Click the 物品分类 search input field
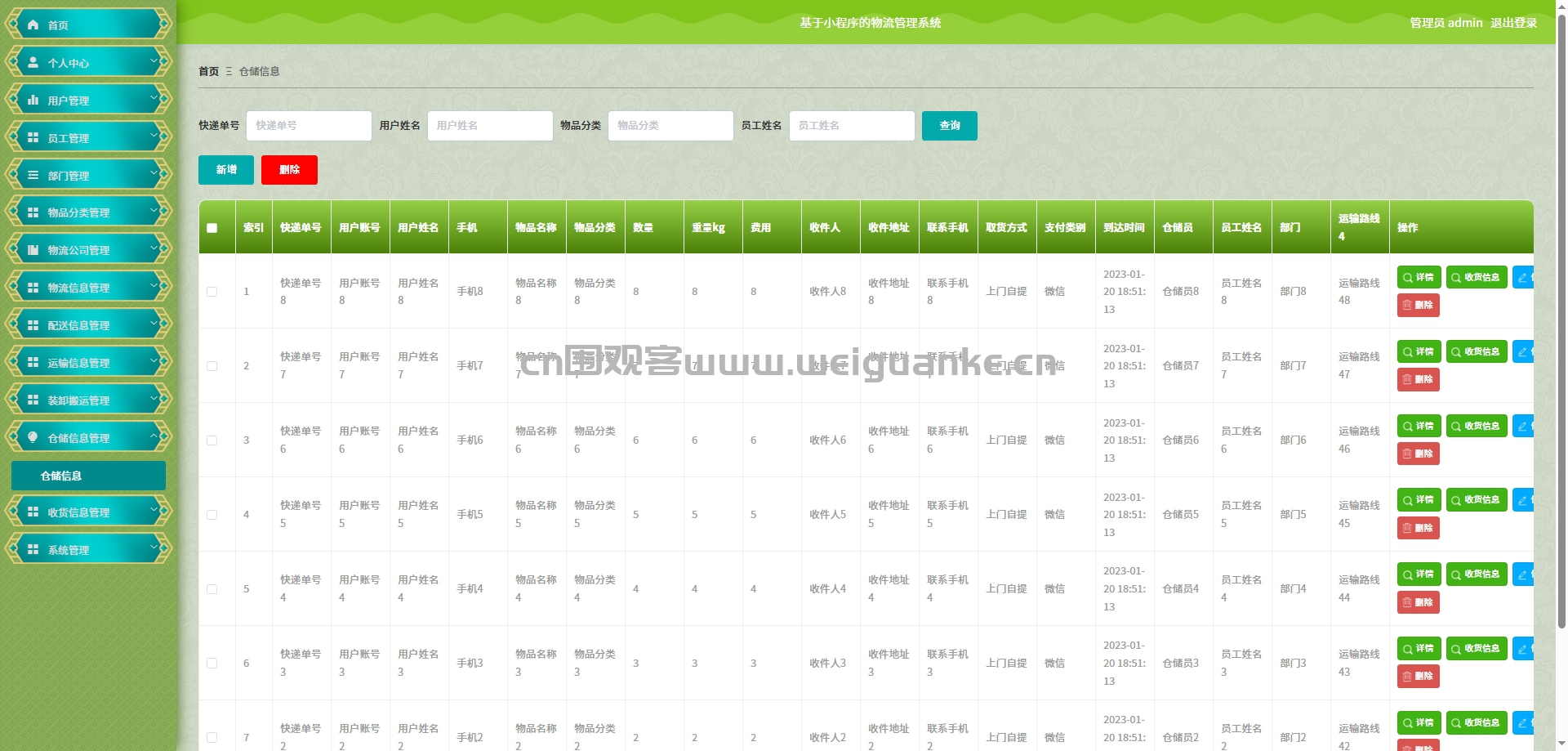Screen dimensions: 1568x751 pos(670,126)
